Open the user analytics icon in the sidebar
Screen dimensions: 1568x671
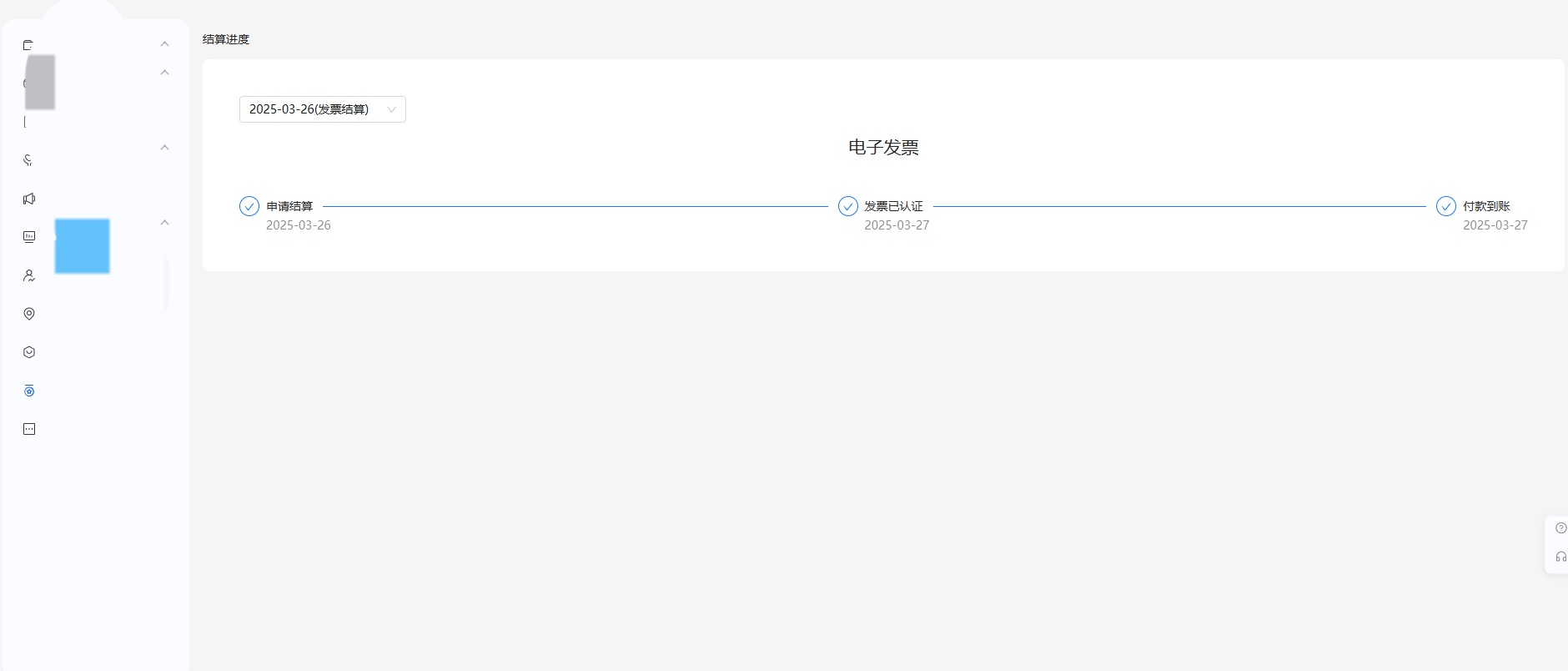[29, 275]
